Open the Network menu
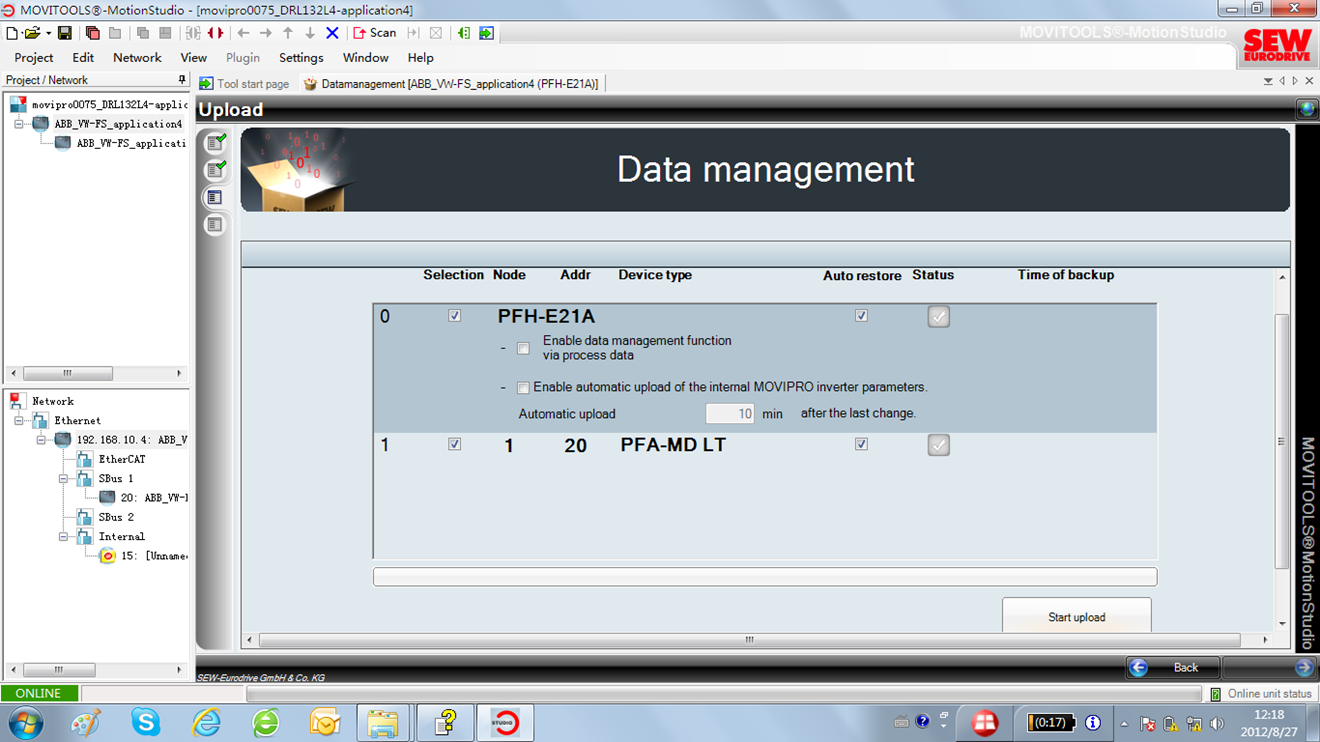1320x742 pixels. pos(137,58)
